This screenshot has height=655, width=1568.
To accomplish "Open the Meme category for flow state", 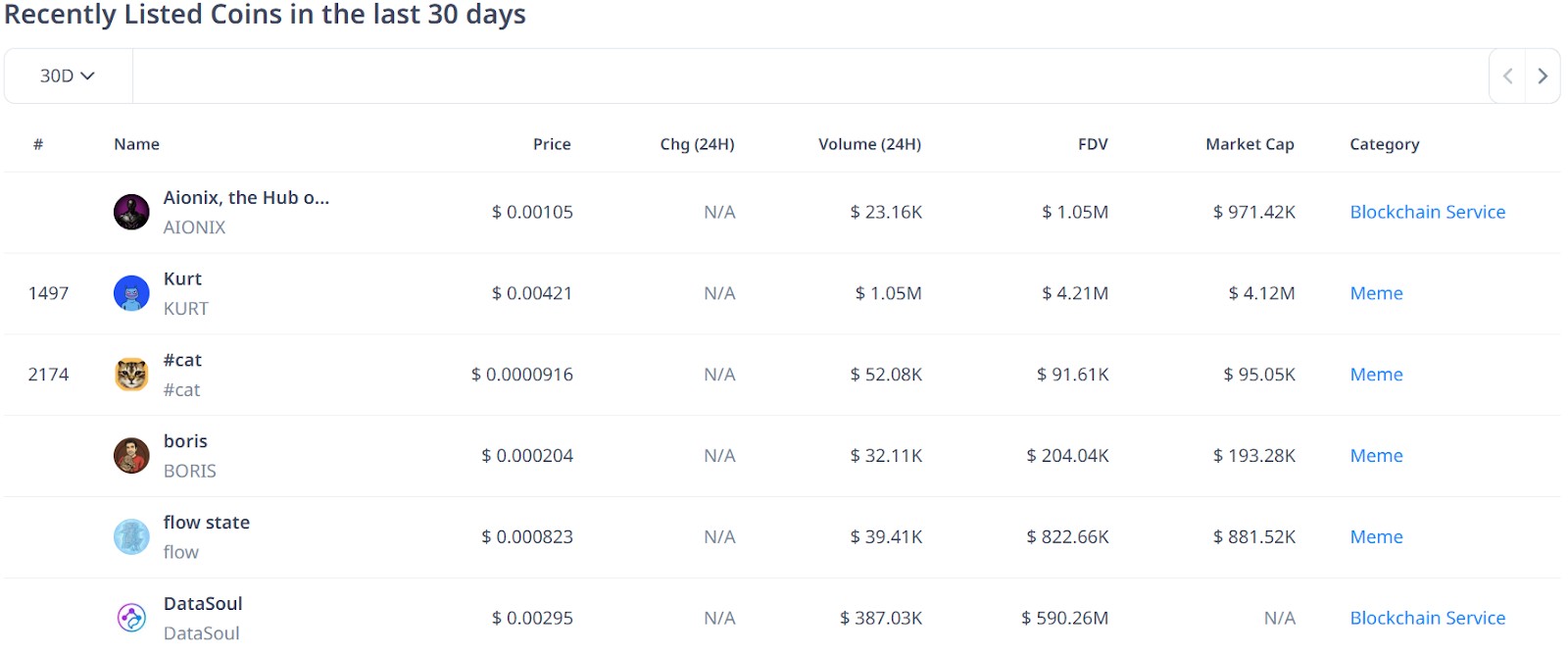I will click(1376, 537).
